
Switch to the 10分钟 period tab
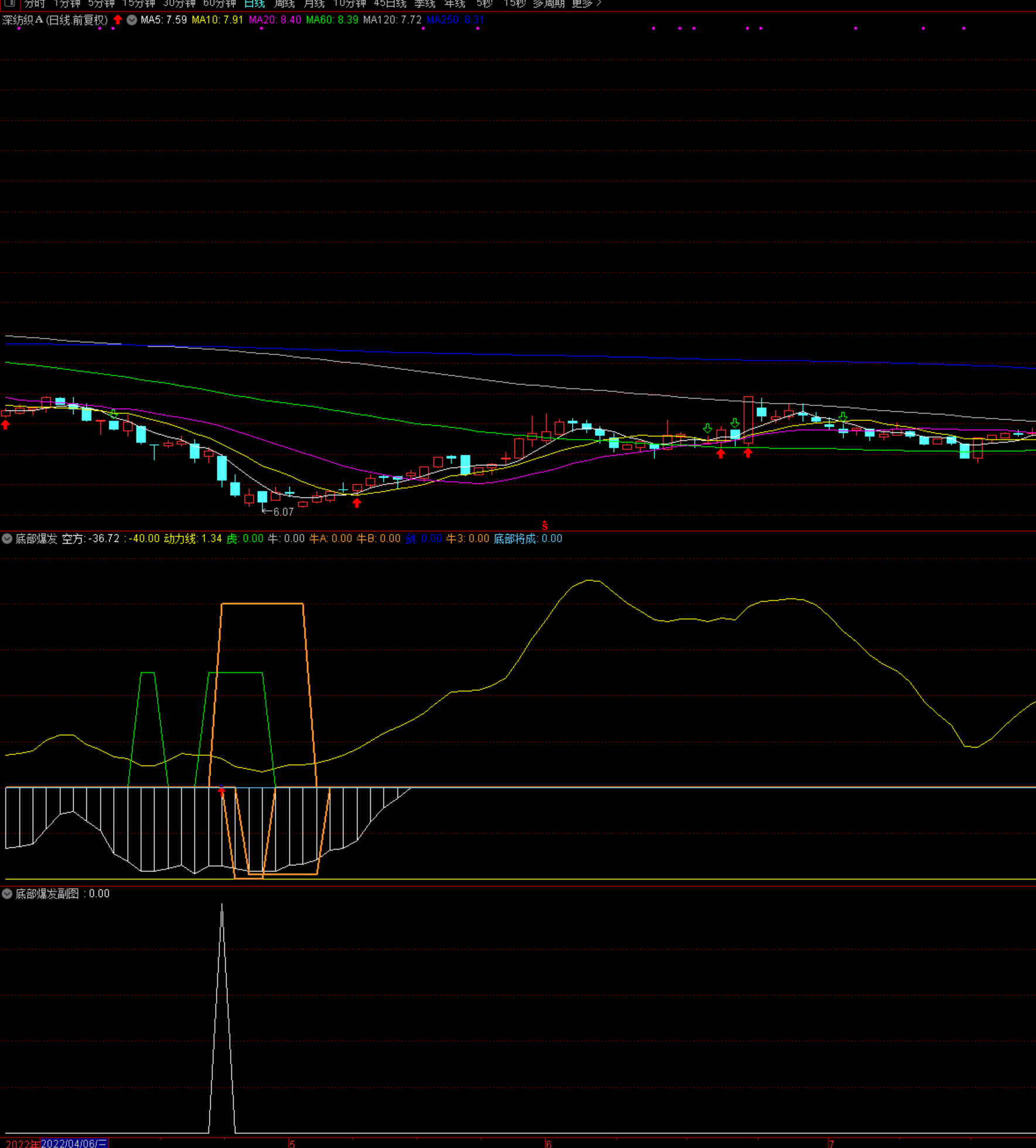(x=349, y=4)
